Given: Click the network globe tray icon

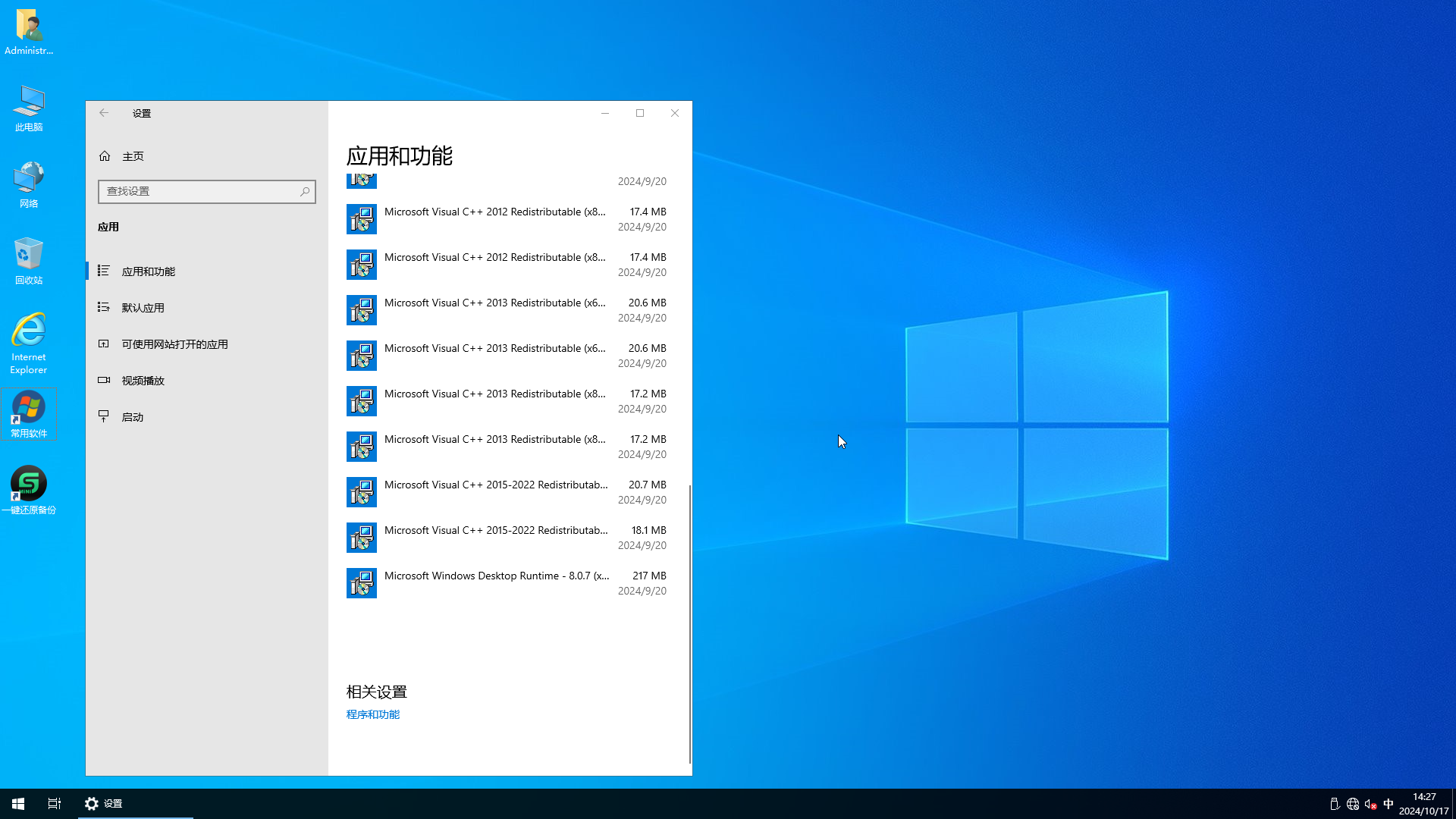Looking at the screenshot, I should 1353,804.
